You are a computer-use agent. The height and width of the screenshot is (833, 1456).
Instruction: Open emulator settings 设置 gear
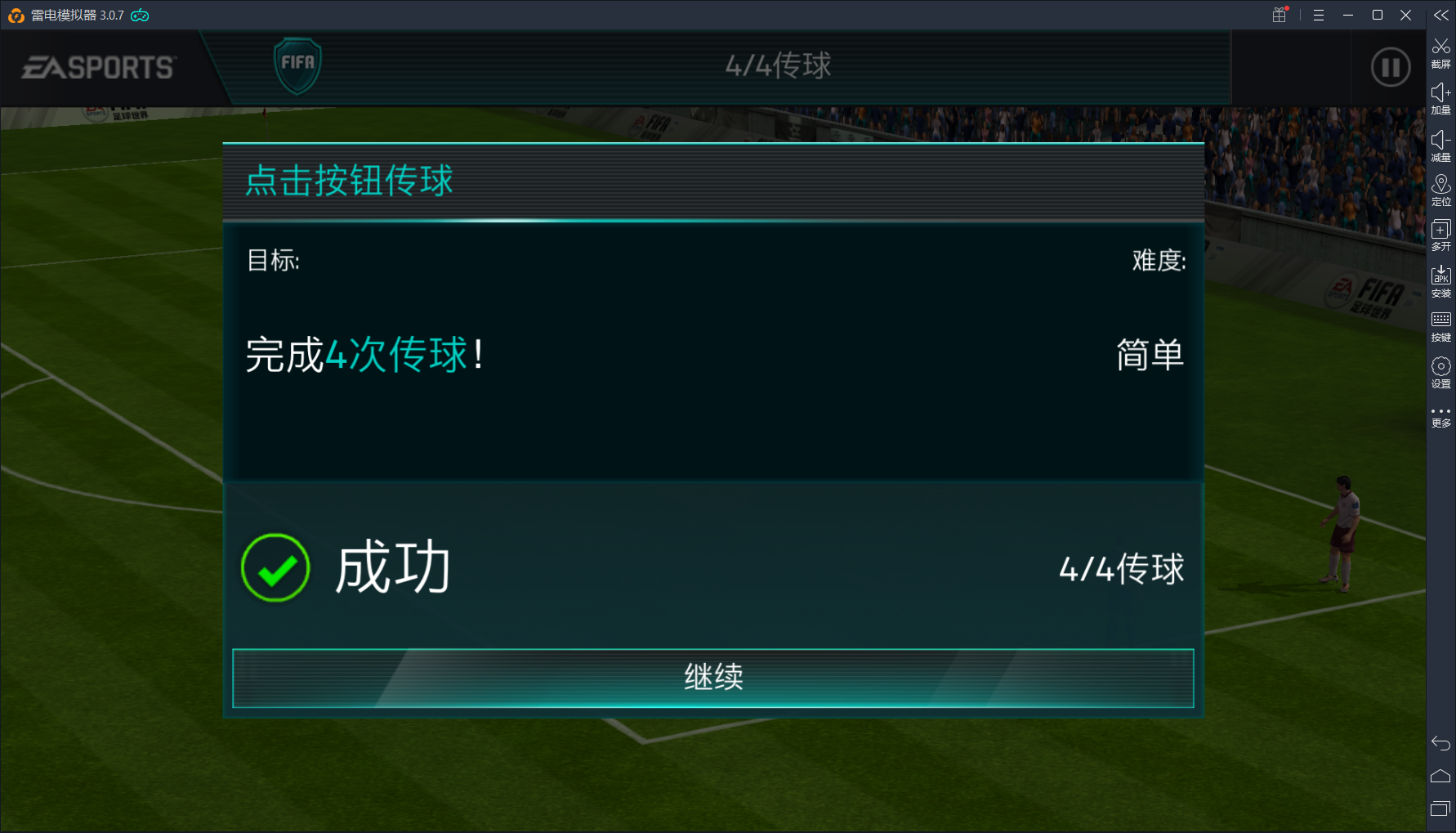click(x=1441, y=372)
